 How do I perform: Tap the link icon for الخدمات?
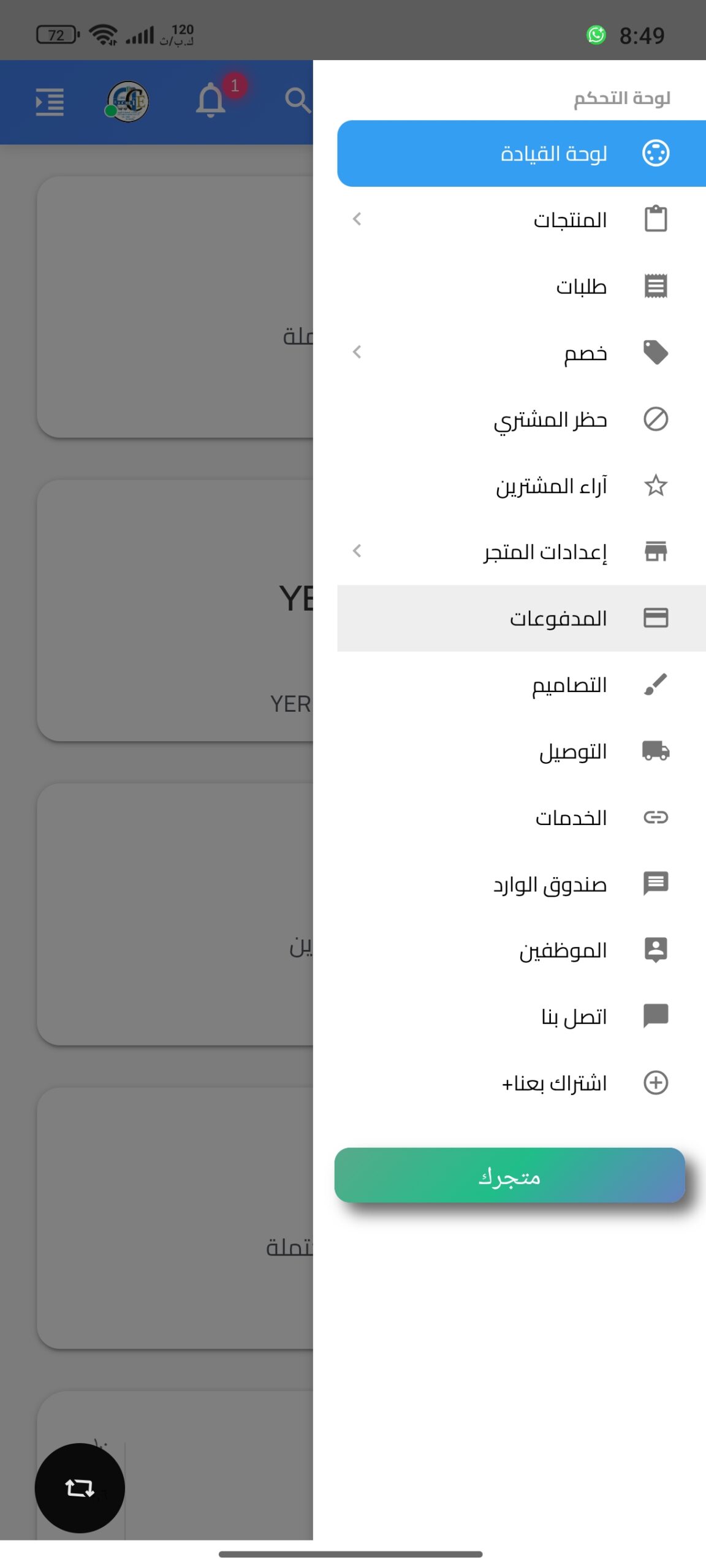click(655, 817)
